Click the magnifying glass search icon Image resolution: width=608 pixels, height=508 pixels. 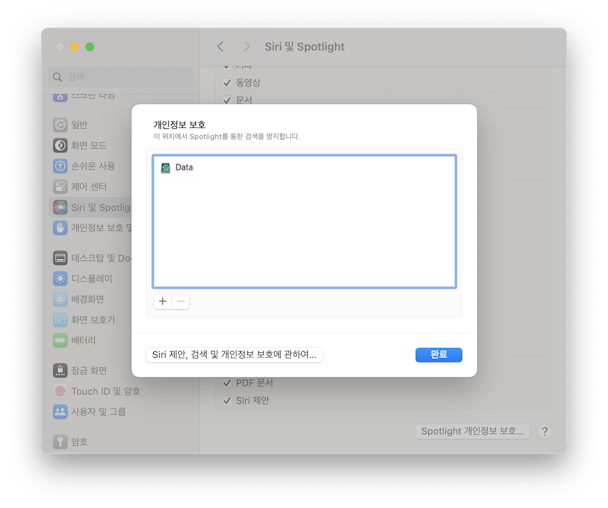[57, 77]
